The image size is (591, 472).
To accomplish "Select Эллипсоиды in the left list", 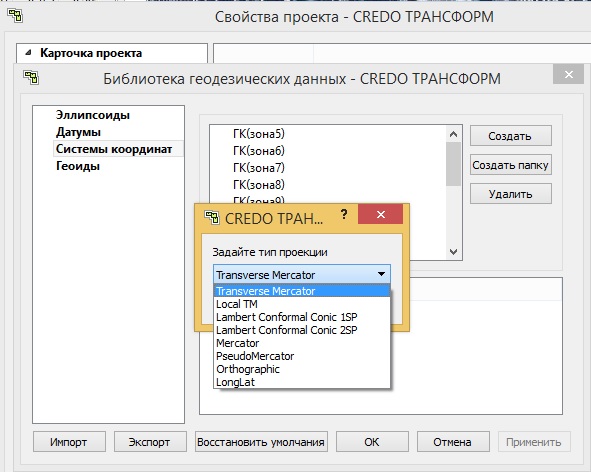I will pyautogui.click(x=93, y=115).
